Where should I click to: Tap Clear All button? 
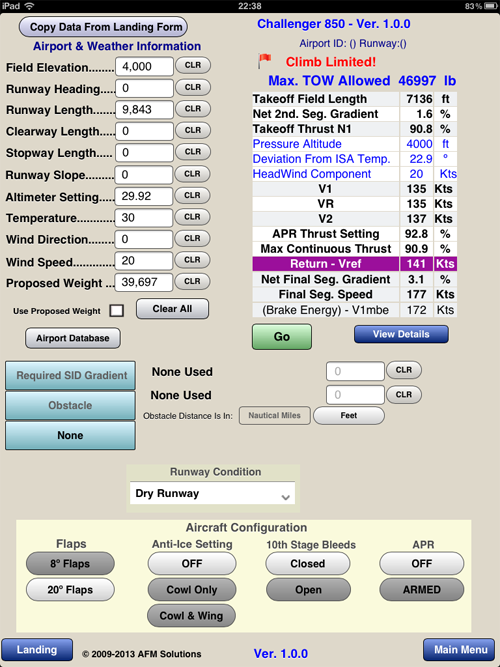pyautogui.click(x=172, y=308)
